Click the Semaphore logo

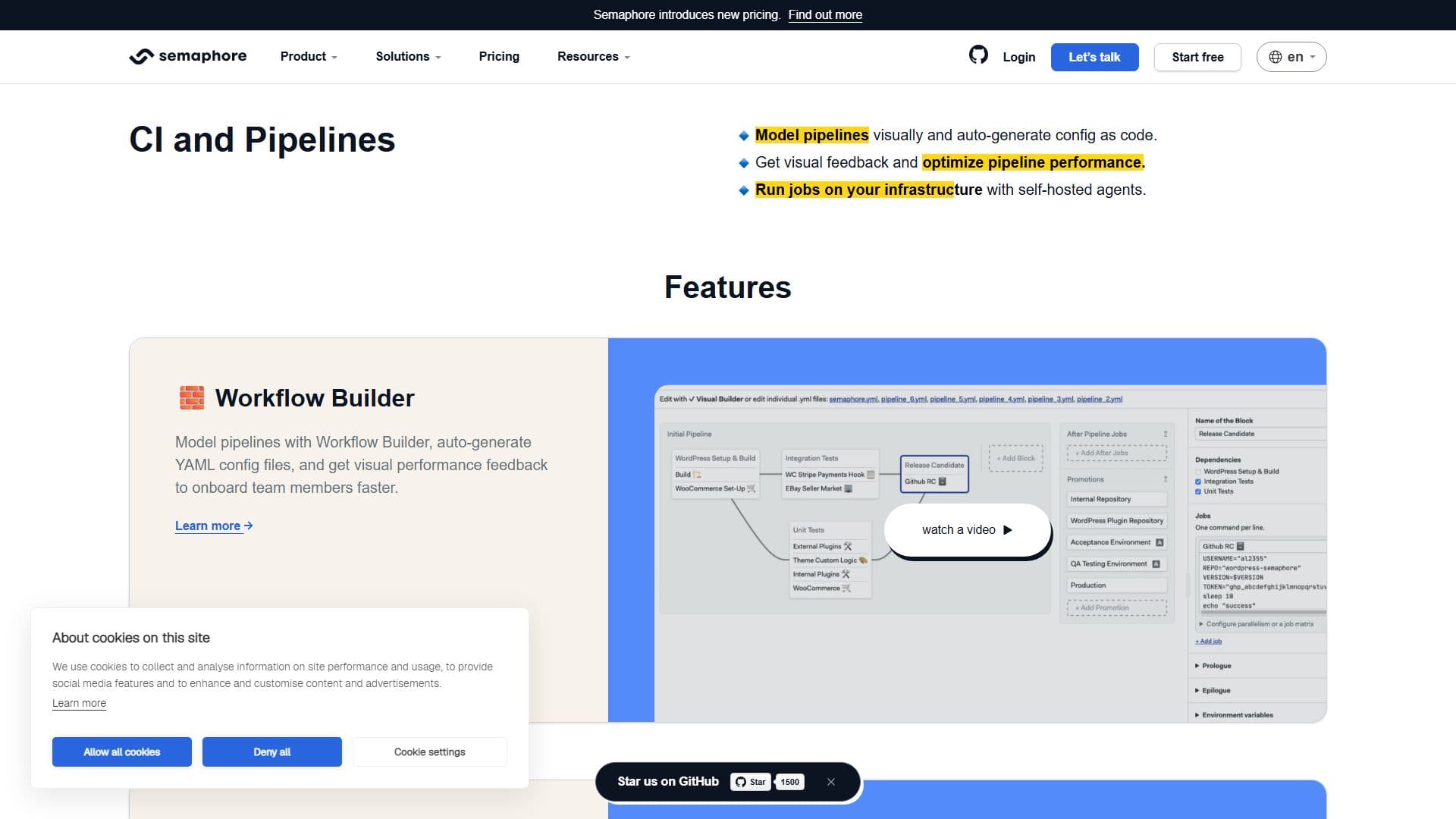[x=188, y=56]
